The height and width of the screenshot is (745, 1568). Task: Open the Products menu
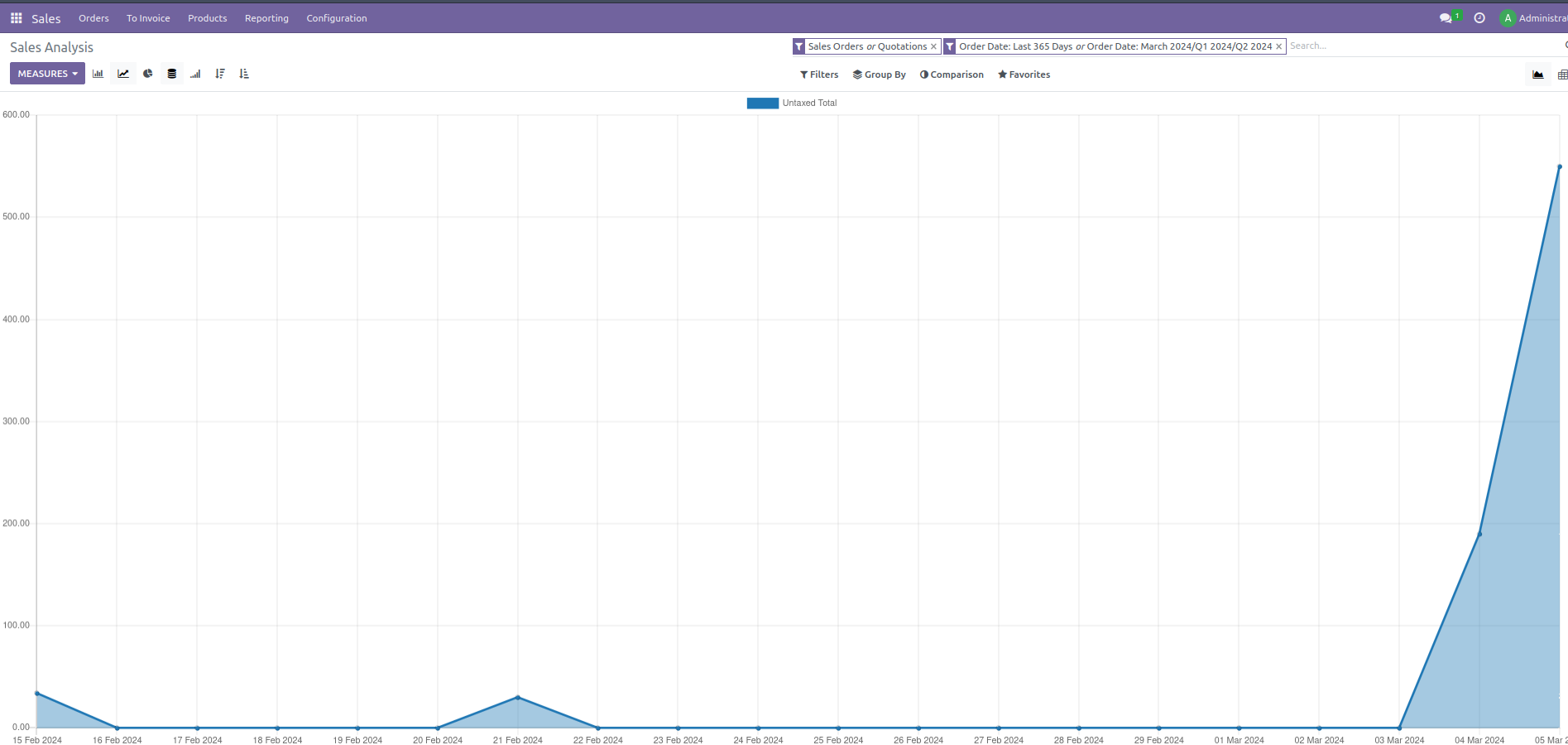[x=207, y=18]
